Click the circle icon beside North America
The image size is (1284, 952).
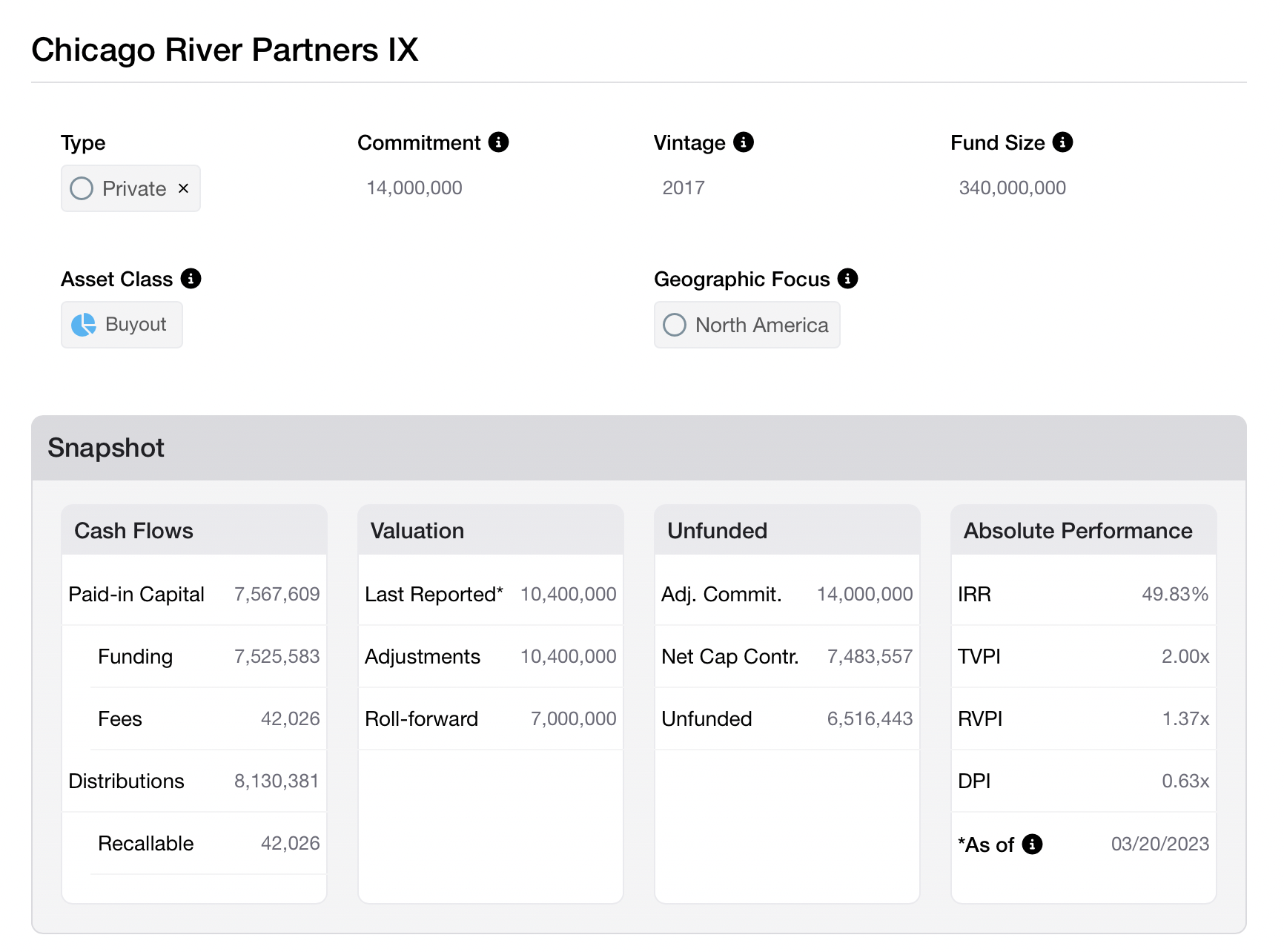coord(675,325)
